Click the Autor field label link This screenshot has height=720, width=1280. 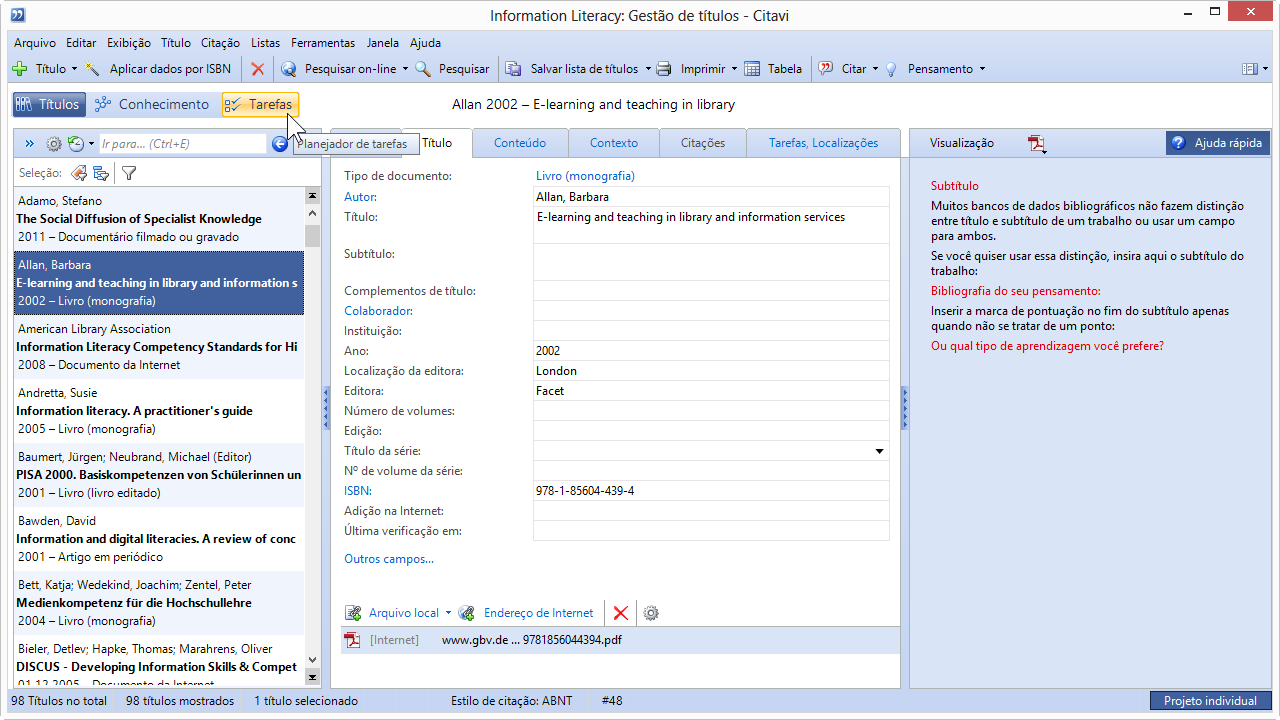360,196
